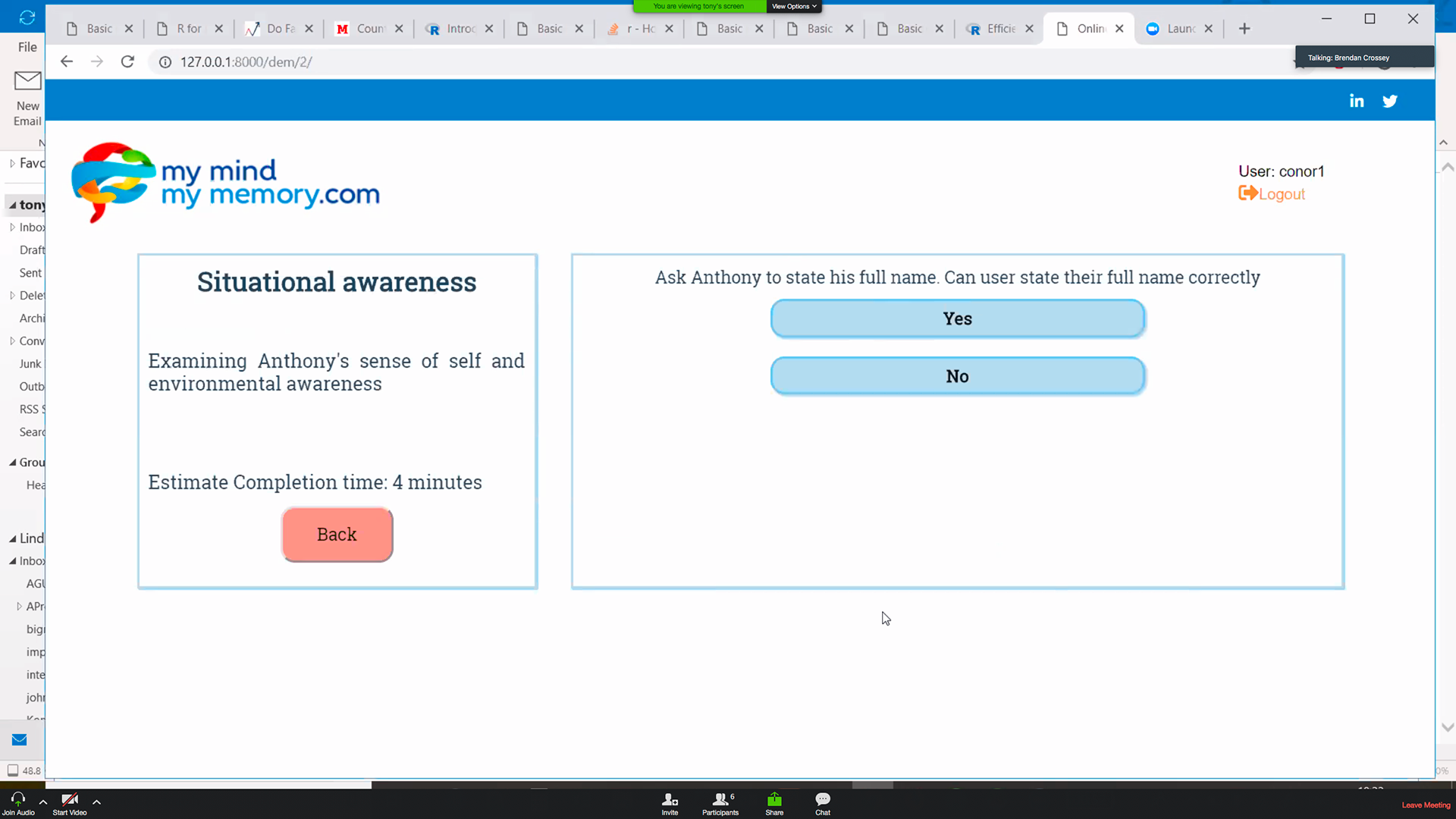Open the Sent folder in Outlook
1456x819 pixels.
[x=30, y=273]
